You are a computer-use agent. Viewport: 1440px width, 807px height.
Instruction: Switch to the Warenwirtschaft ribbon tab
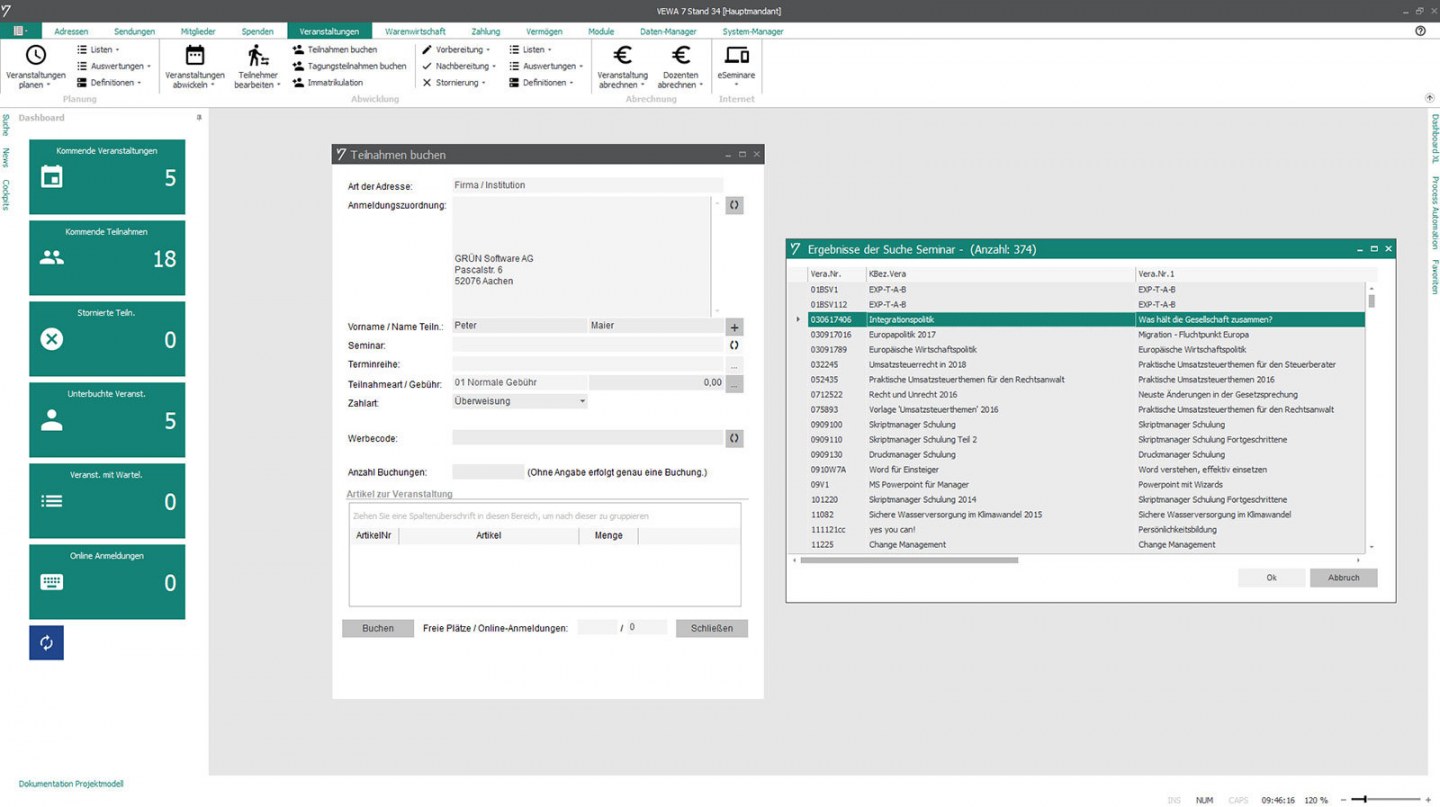click(415, 31)
